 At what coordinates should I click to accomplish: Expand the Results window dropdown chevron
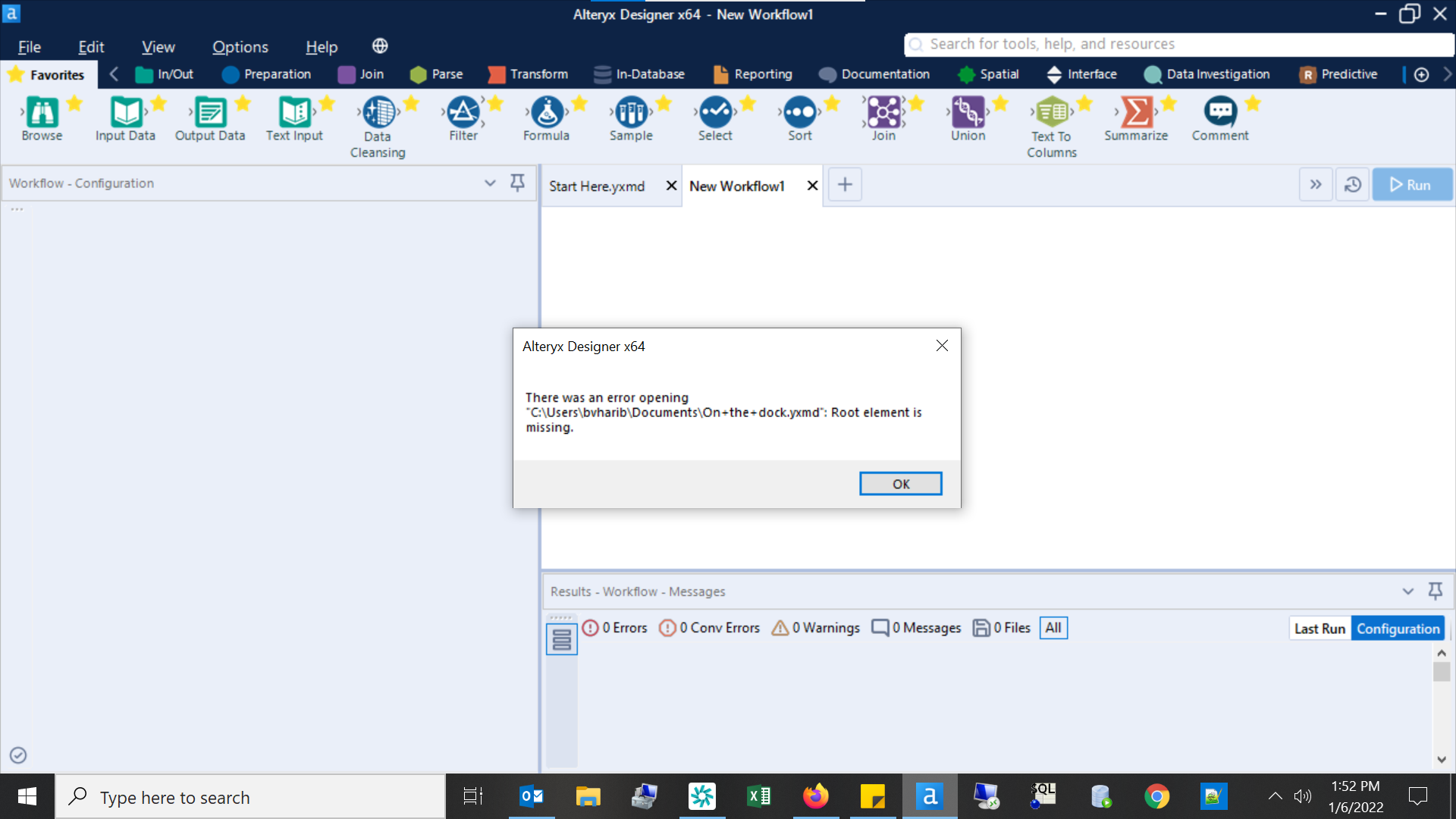coord(1408,591)
